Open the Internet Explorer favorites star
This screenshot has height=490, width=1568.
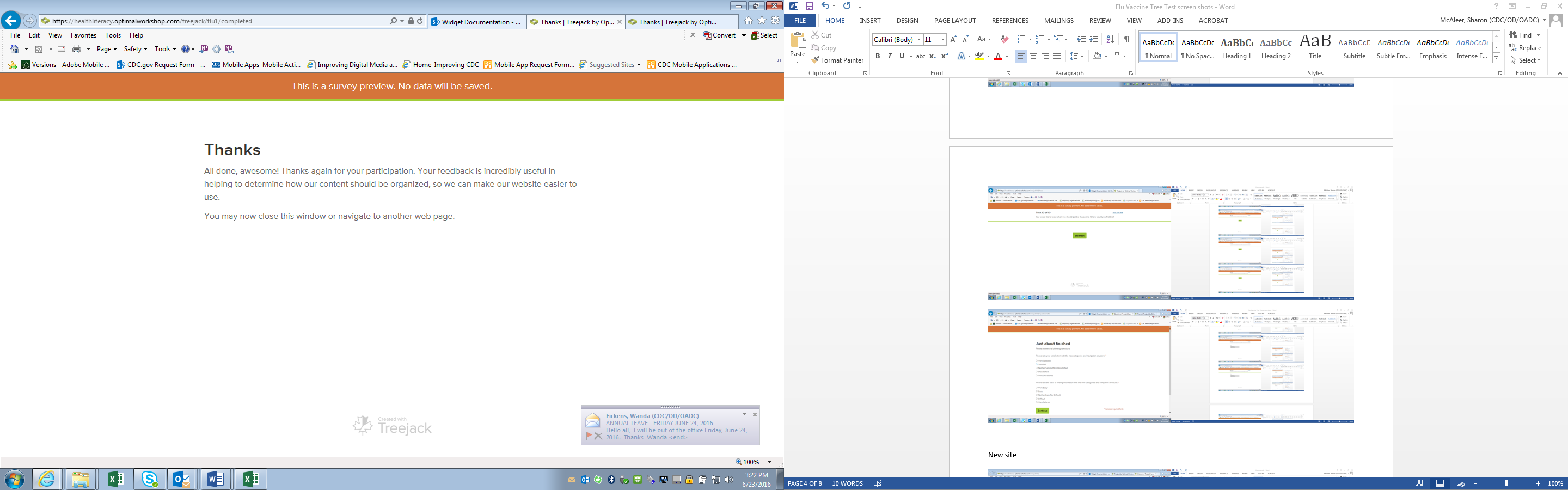(x=762, y=21)
